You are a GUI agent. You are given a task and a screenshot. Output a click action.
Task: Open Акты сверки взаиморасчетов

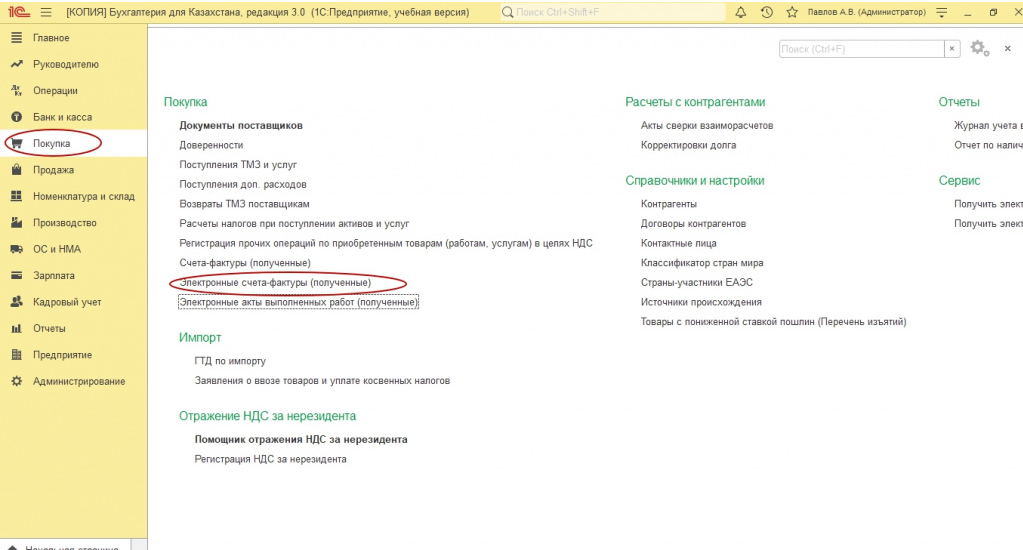pos(707,125)
